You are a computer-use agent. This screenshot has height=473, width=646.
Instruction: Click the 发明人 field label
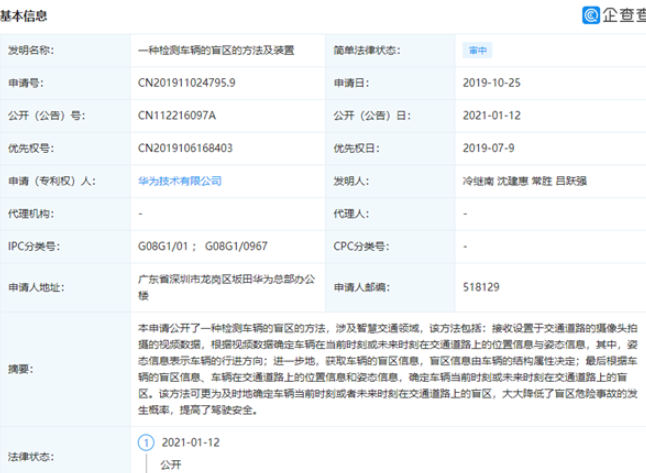(x=351, y=181)
